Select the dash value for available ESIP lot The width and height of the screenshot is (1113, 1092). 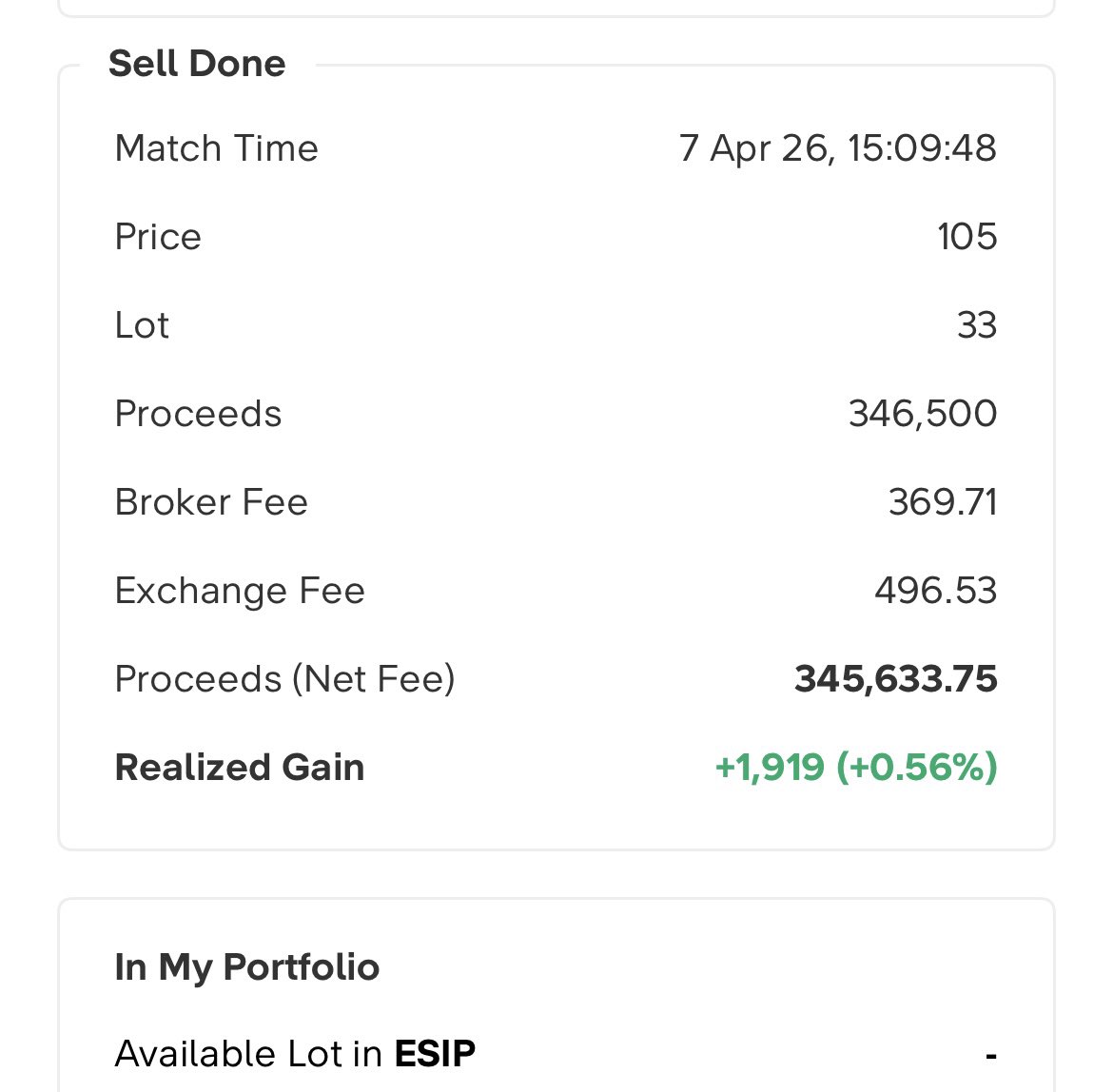[991, 1057]
